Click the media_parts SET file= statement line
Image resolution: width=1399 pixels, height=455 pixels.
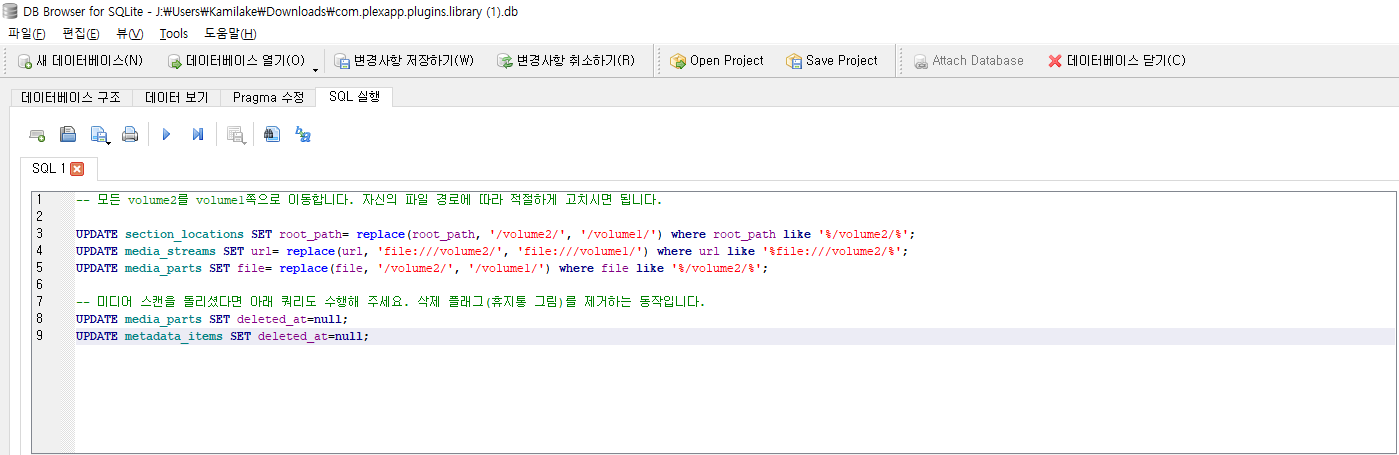[x=422, y=268]
